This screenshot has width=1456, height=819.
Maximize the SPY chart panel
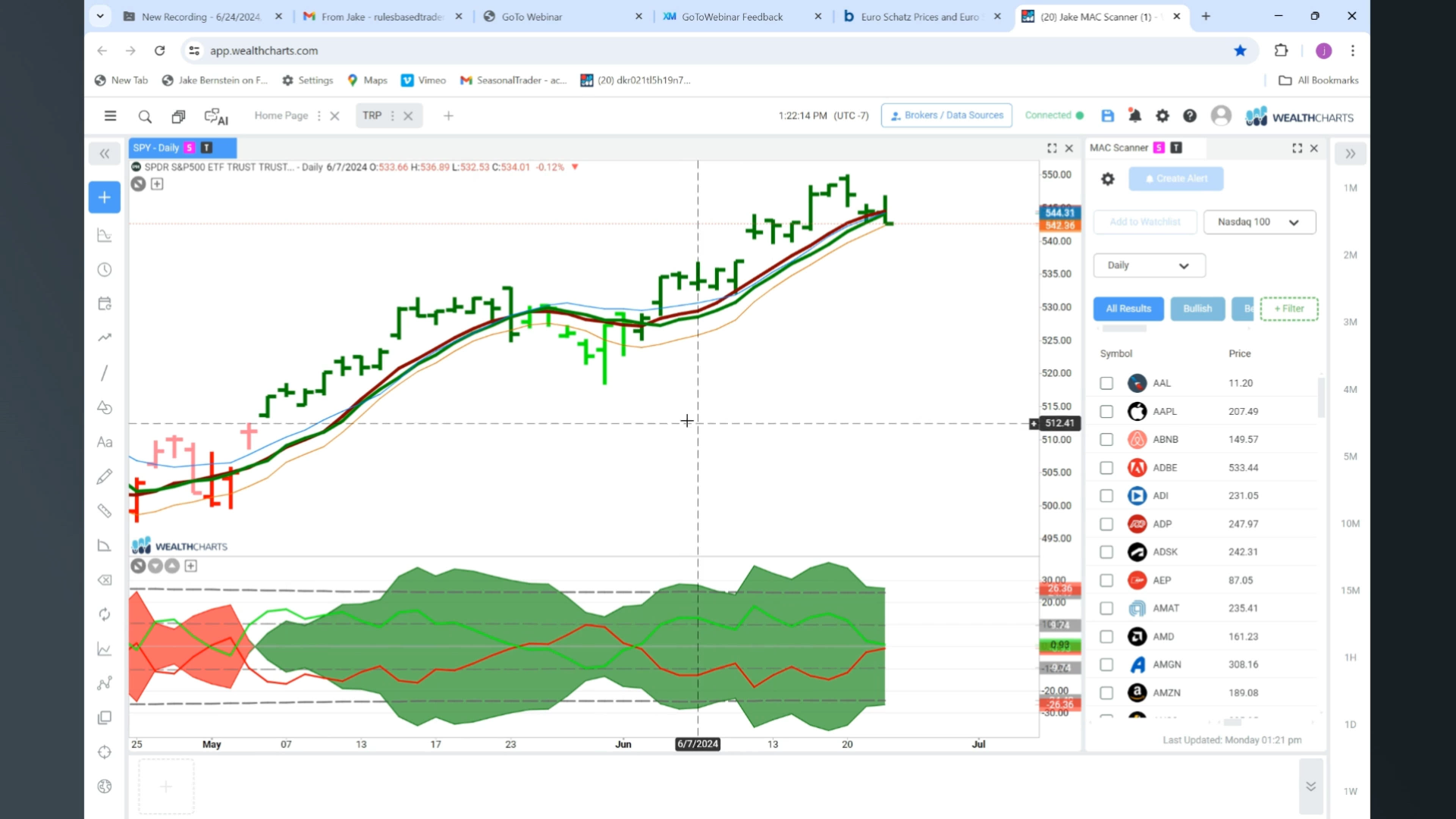pos(1052,148)
